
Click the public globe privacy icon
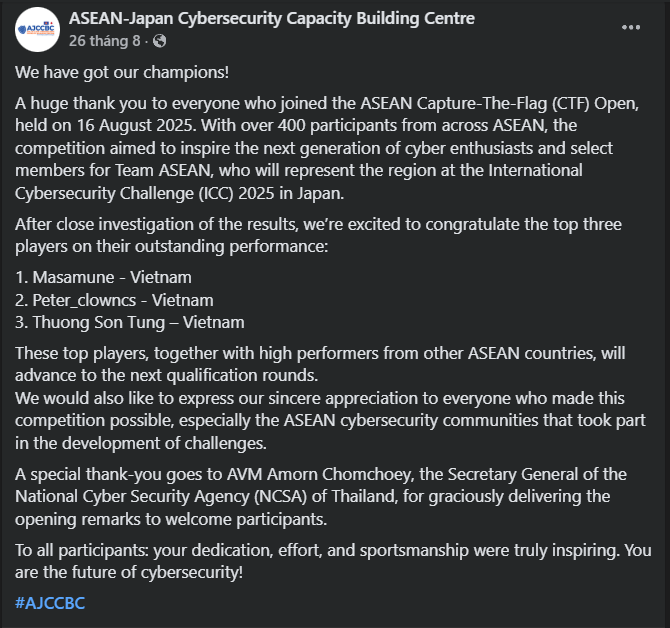[160, 41]
